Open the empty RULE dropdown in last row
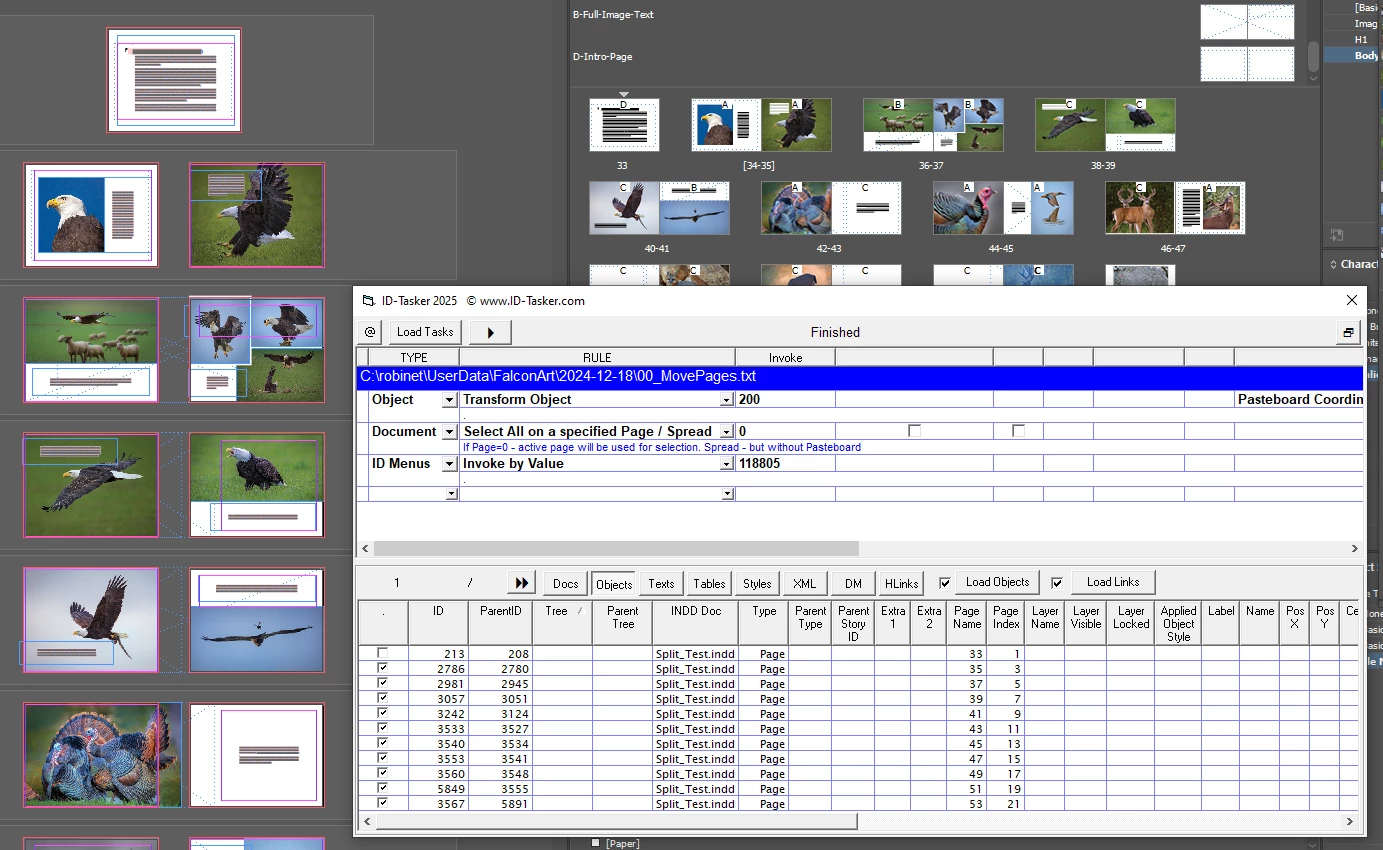 [x=727, y=494]
